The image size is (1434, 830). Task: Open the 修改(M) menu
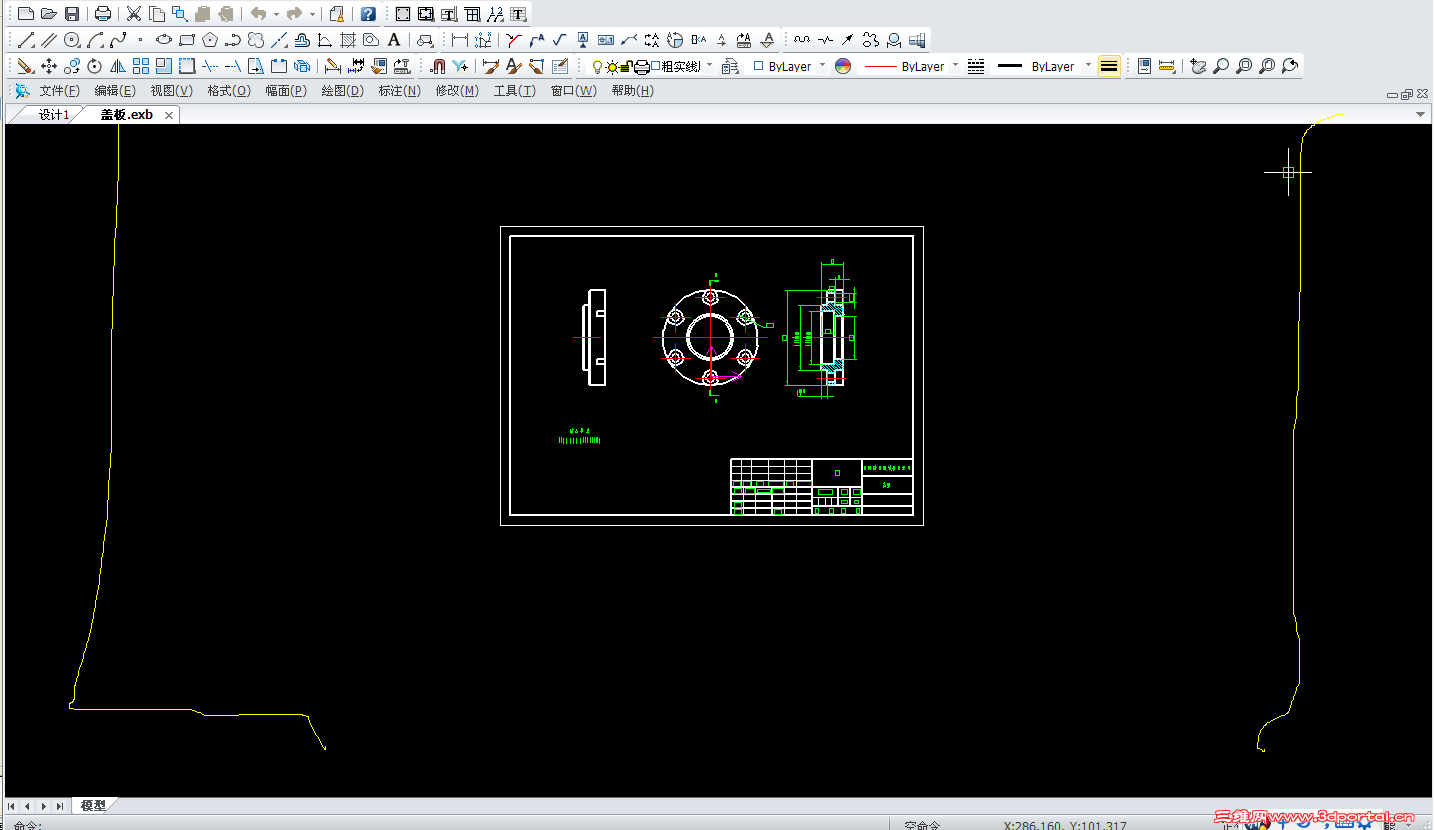pos(458,91)
